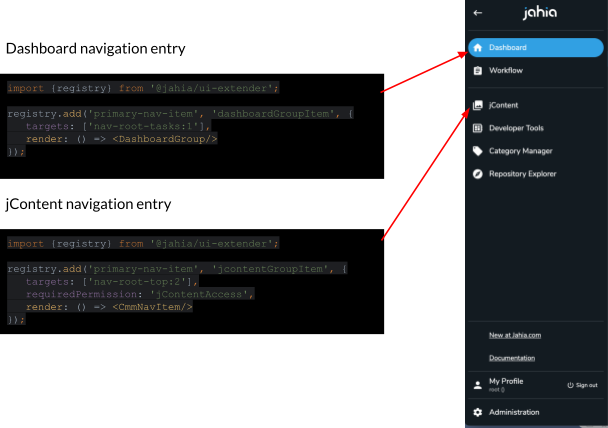Click the 'jContent navigation entry' heading
The image size is (608, 428).
point(88,204)
